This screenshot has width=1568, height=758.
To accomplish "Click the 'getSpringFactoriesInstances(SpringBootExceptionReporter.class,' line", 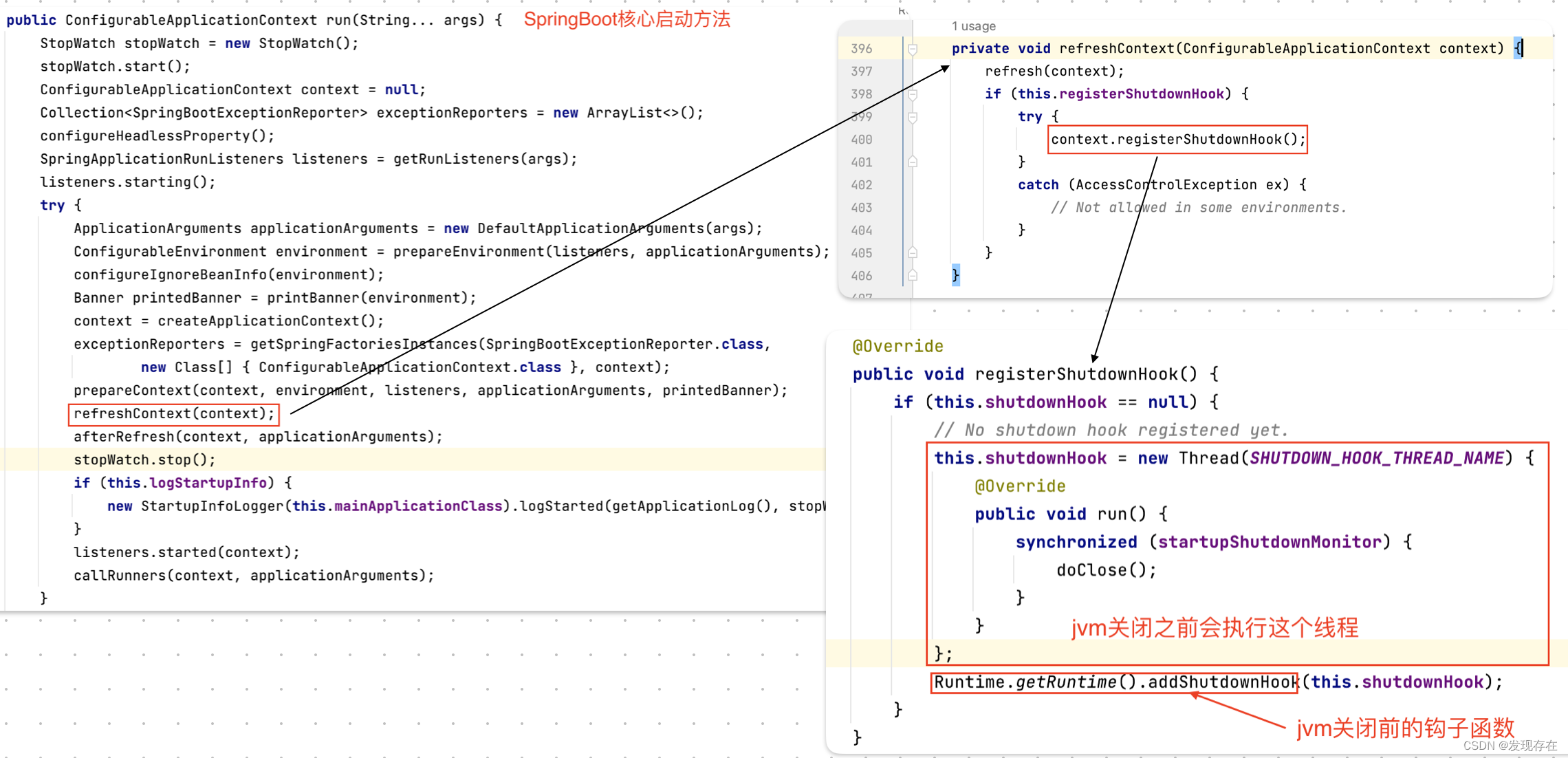I will (422, 345).
